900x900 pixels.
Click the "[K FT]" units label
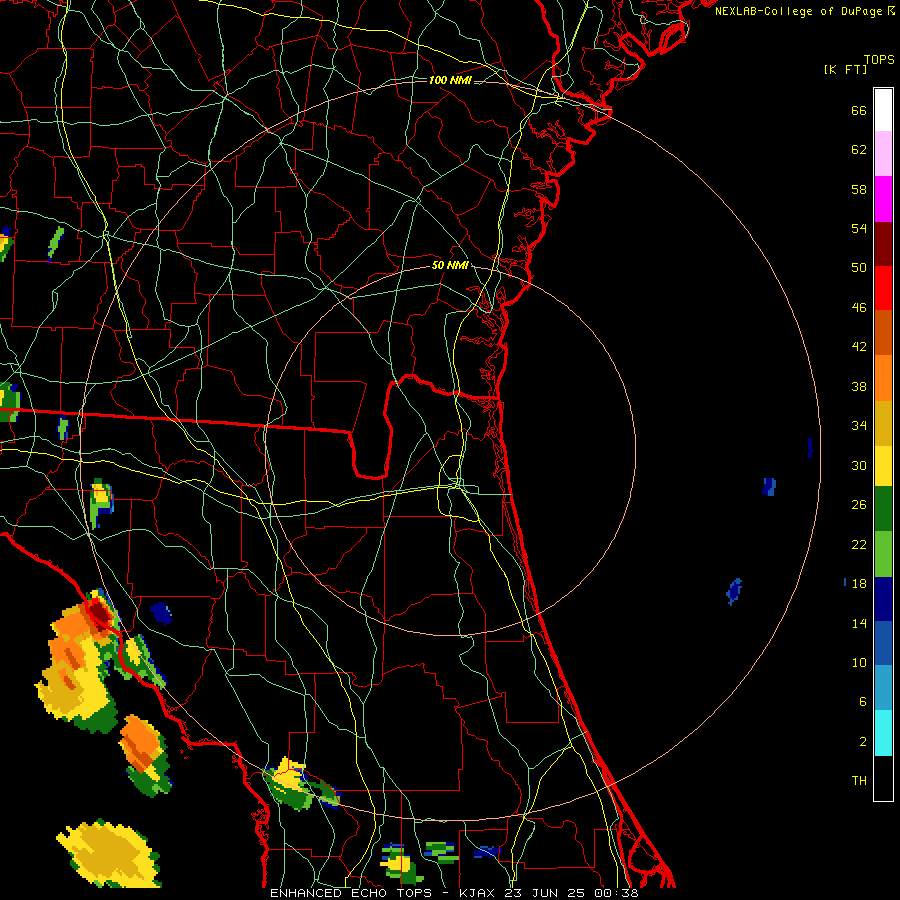[x=845, y=69]
